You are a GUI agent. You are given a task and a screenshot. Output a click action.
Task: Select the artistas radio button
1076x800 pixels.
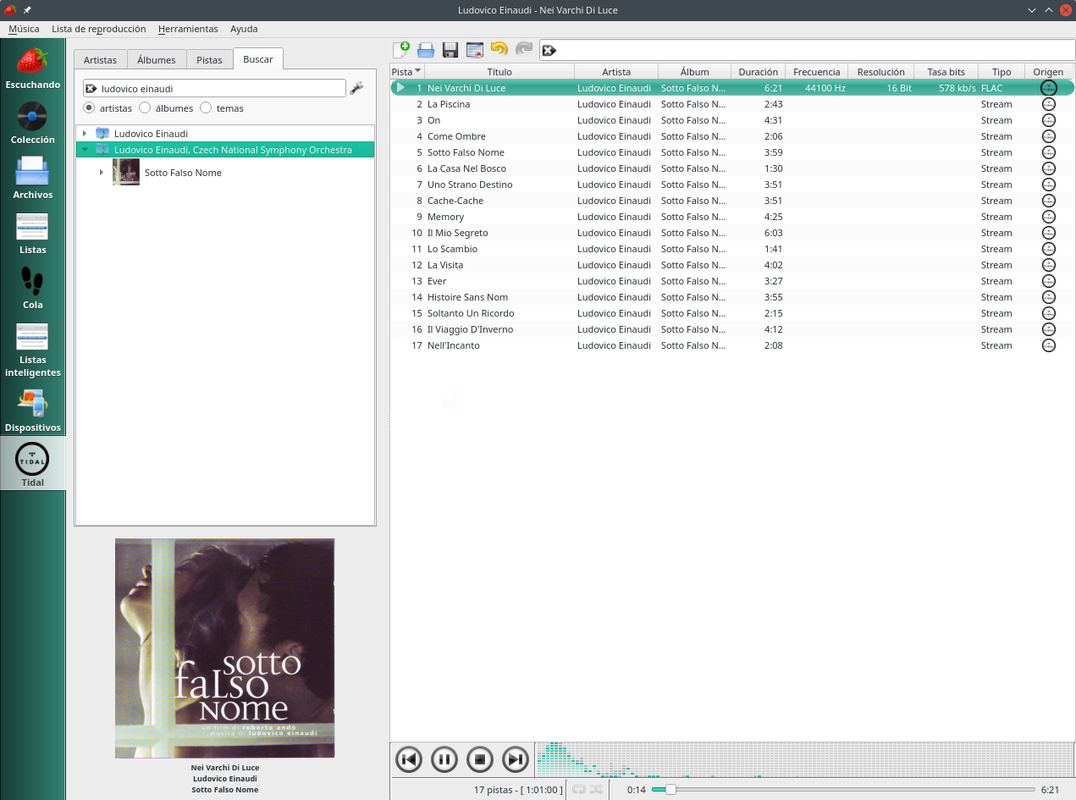[89, 108]
